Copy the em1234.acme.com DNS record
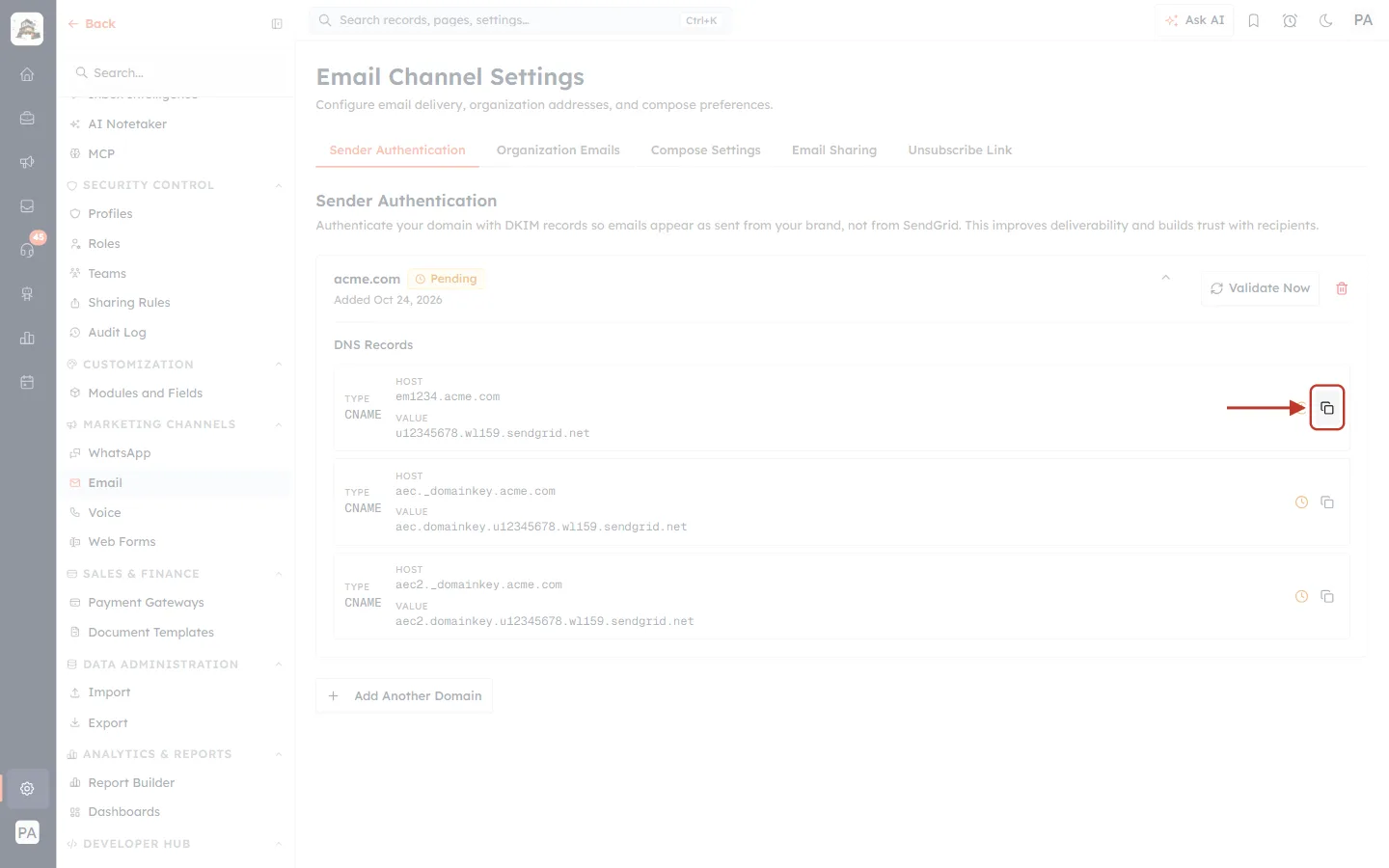 tap(1327, 408)
